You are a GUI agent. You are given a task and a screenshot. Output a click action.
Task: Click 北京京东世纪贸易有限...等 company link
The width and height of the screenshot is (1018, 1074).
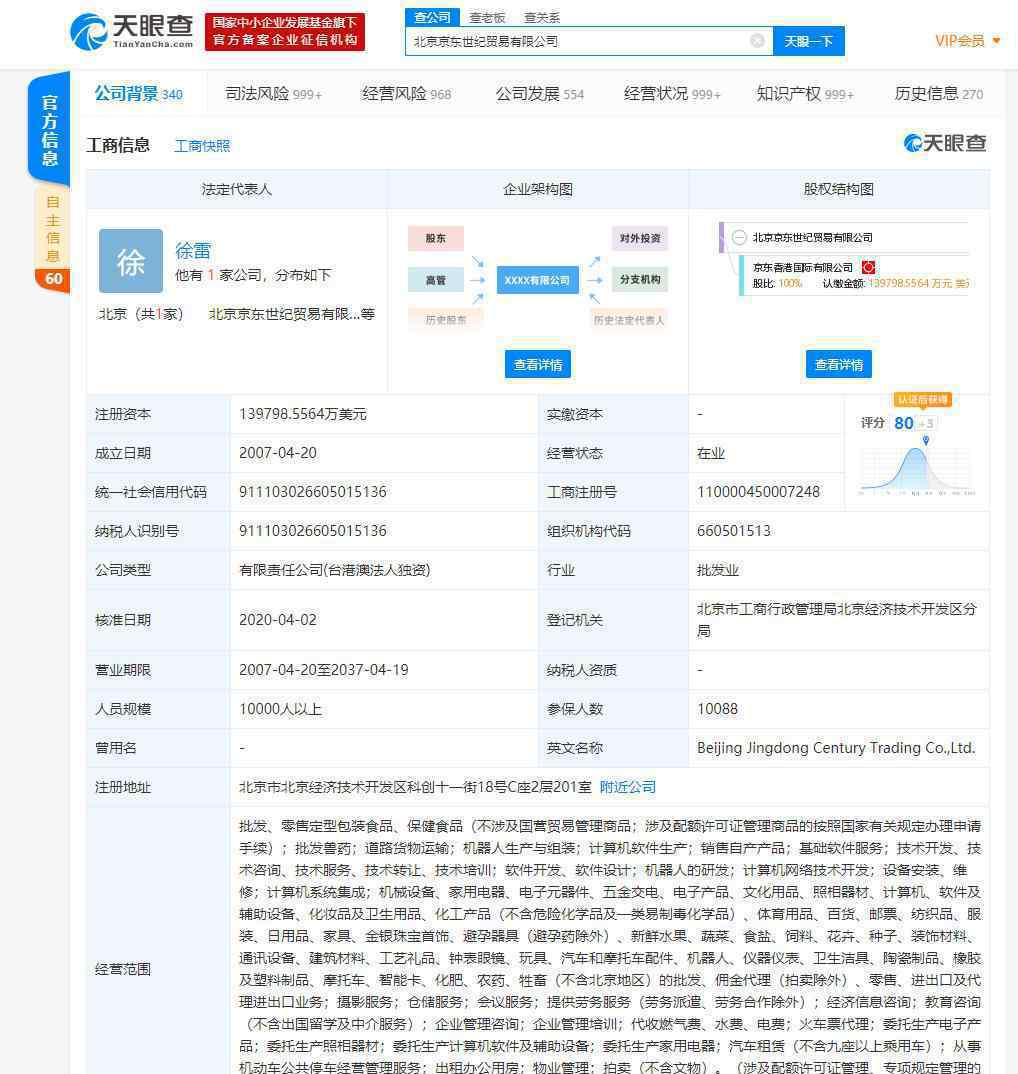click(x=291, y=314)
